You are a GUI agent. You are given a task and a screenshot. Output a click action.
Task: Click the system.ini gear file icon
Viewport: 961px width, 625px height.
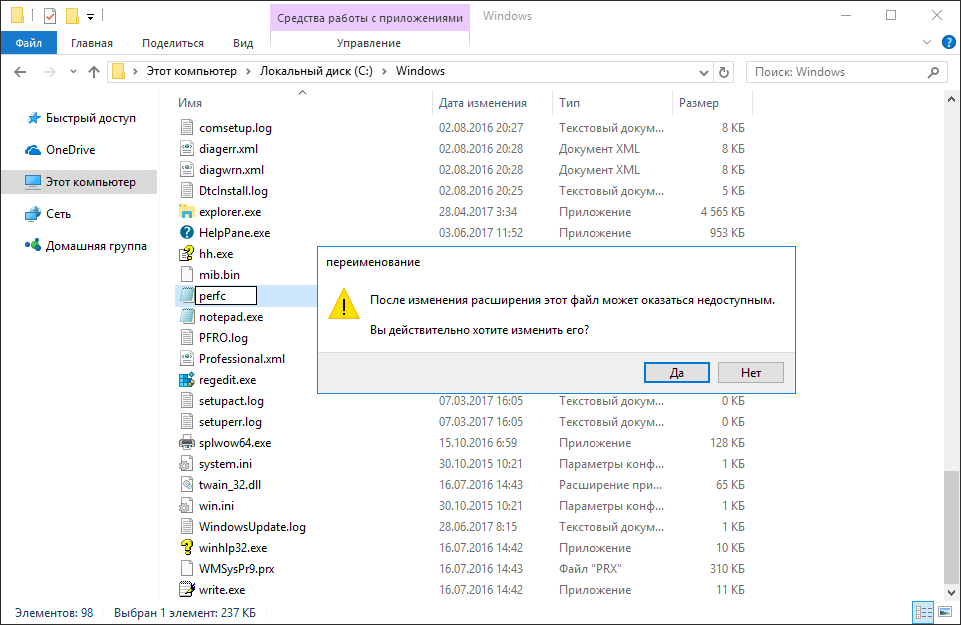point(186,464)
